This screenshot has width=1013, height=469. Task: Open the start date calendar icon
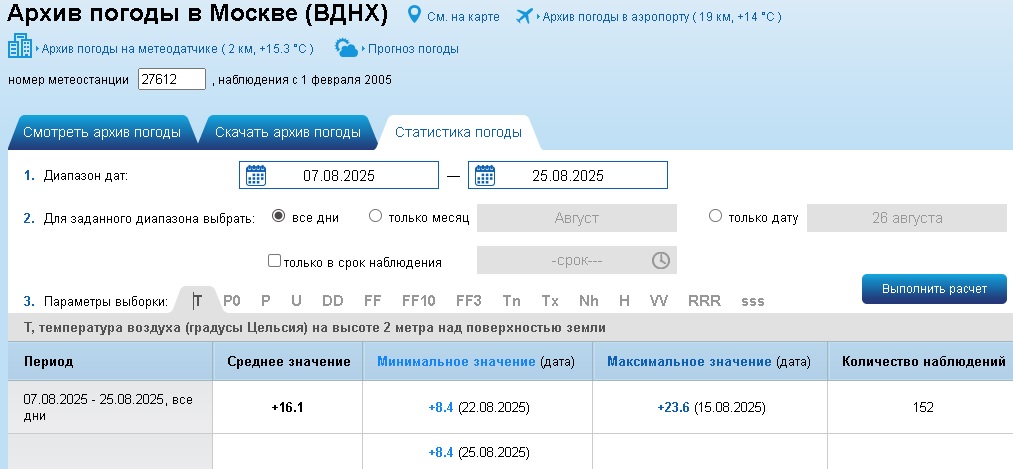[x=256, y=175]
